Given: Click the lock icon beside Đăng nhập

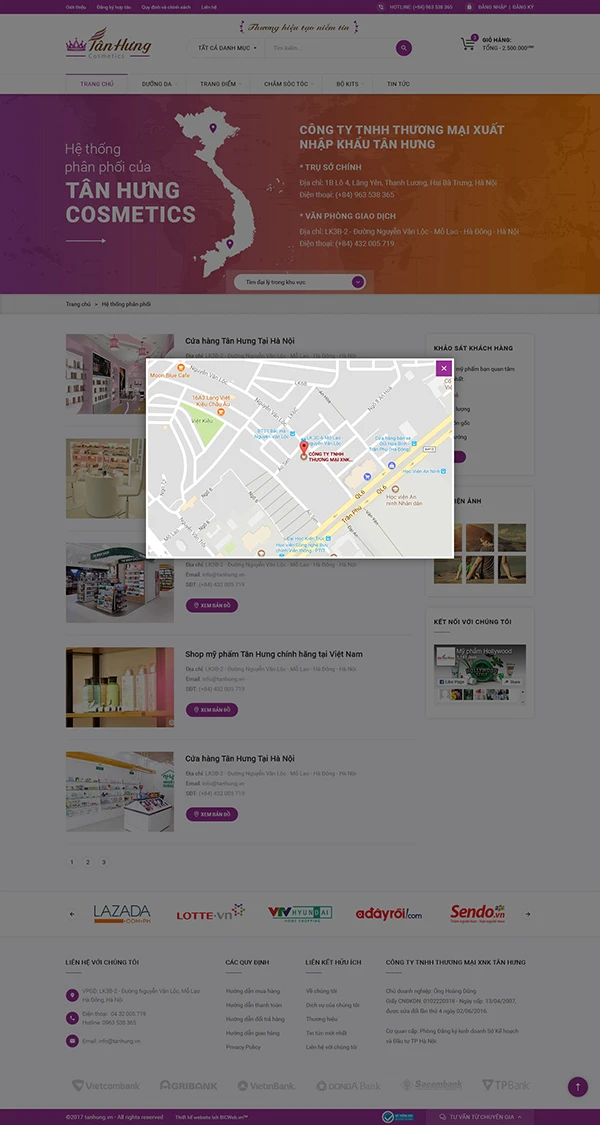Looking at the screenshot, I should pos(469,6).
